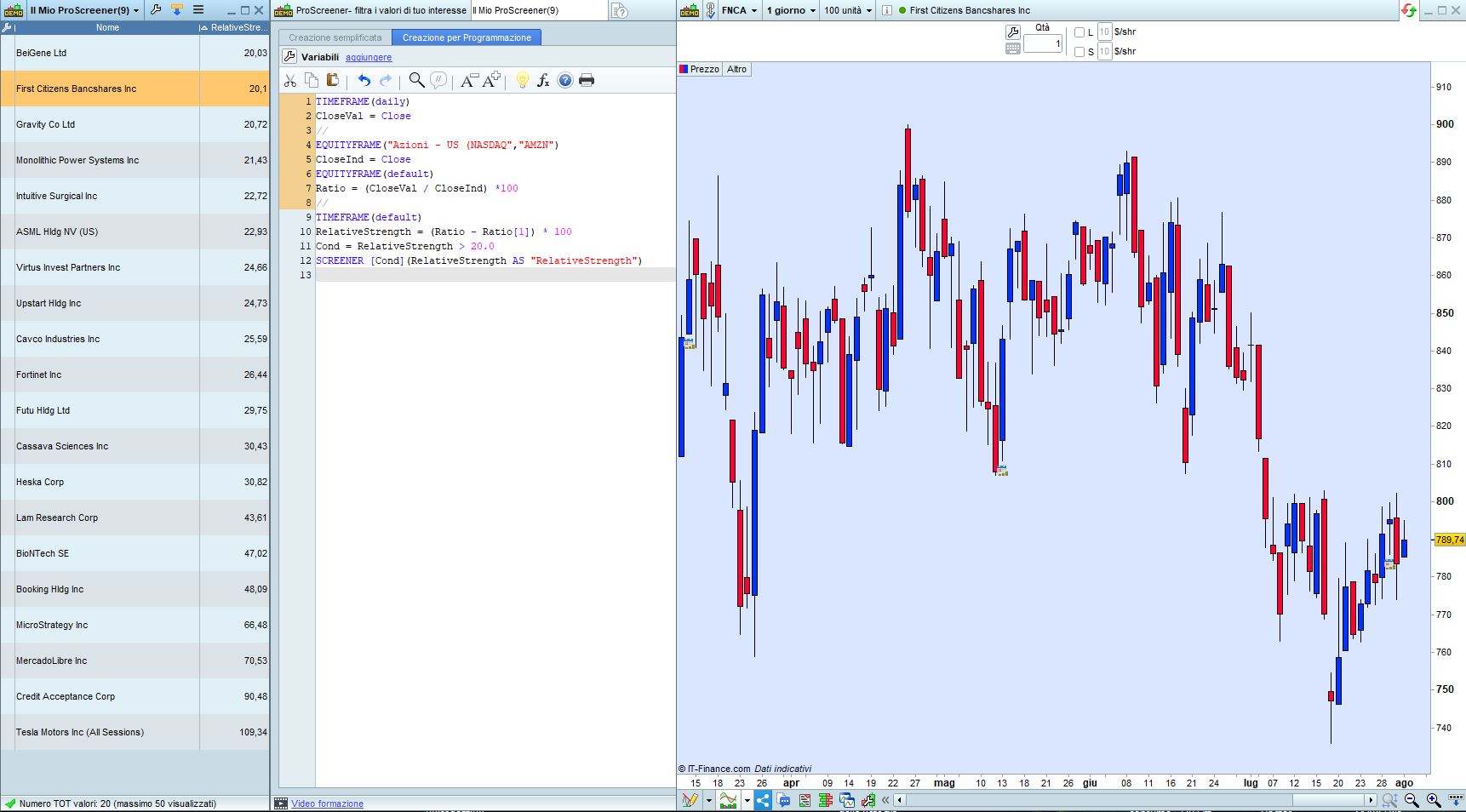Open the chat bubble icon in chart toolbar
1466x812 pixels.
(x=784, y=800)
